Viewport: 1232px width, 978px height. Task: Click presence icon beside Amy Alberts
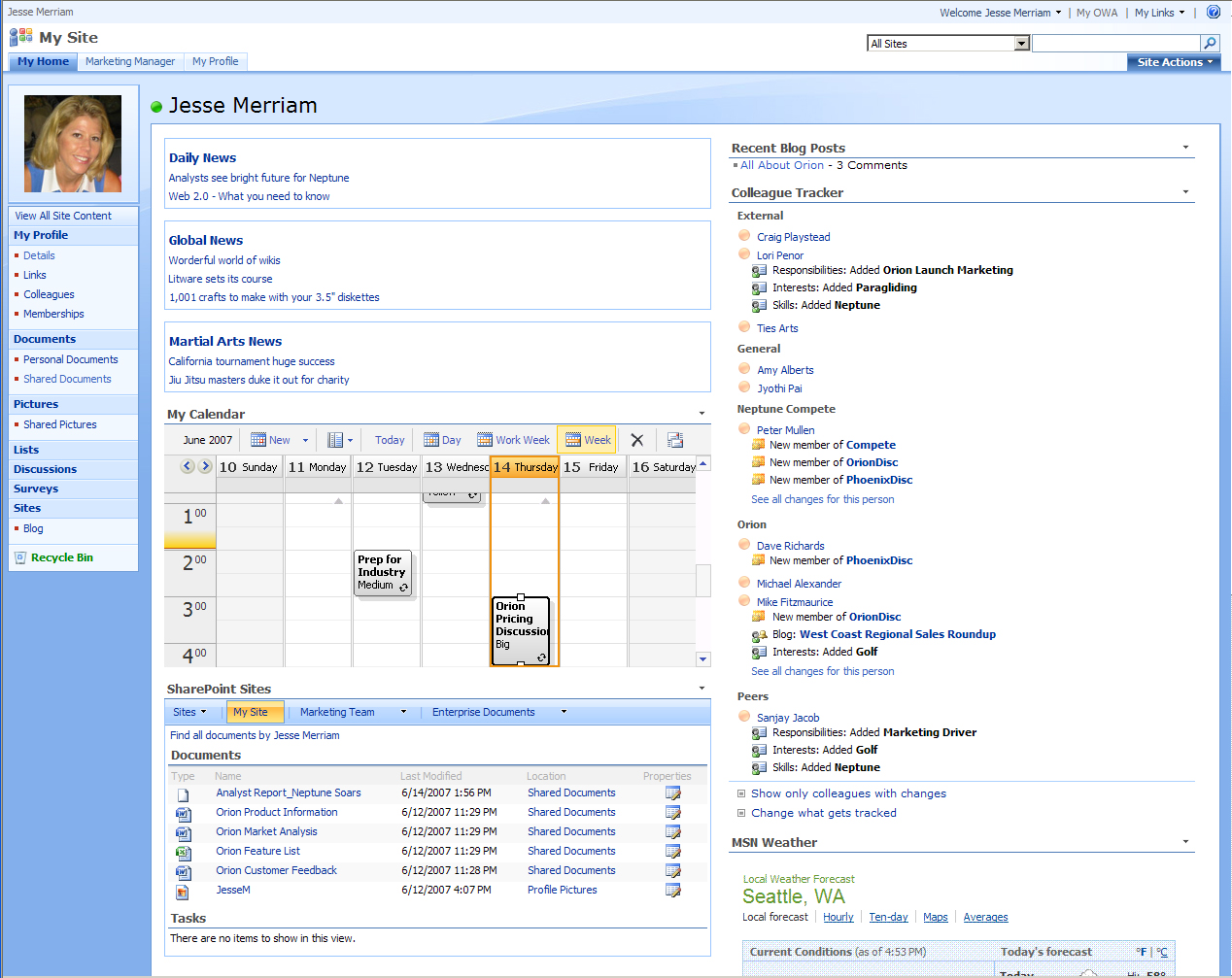click(744, 369)
